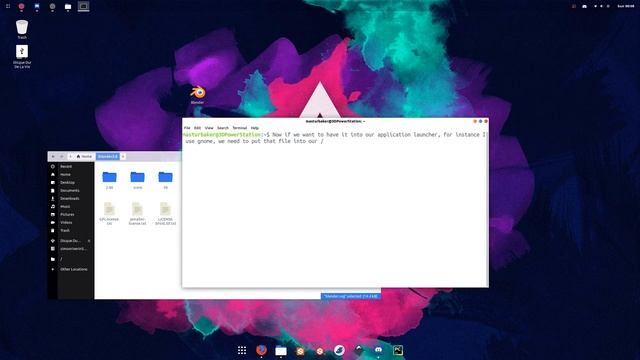Click the Videos icon in Files sidebar
Image resolution: width=640 pixels, height=360 pixels.
53,222
